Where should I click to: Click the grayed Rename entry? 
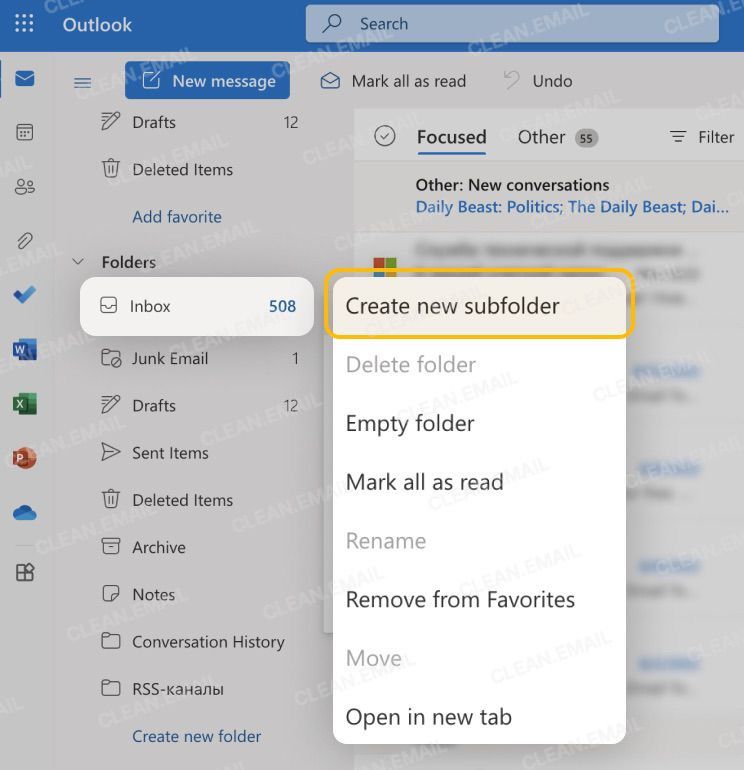(x=479, y=541)
